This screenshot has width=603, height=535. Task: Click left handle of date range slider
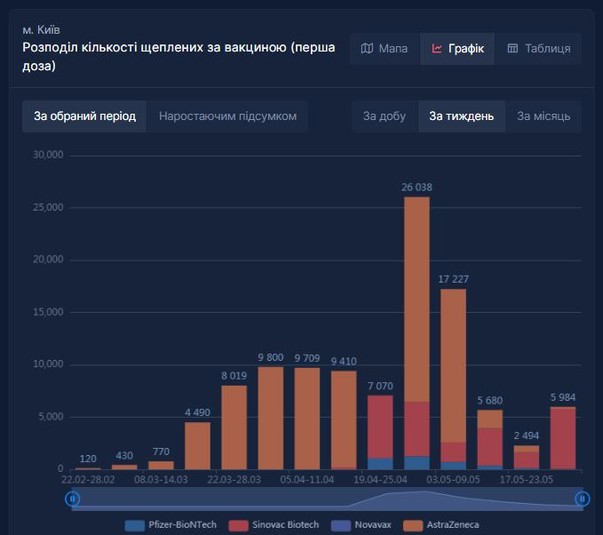[x=72, y=498]
